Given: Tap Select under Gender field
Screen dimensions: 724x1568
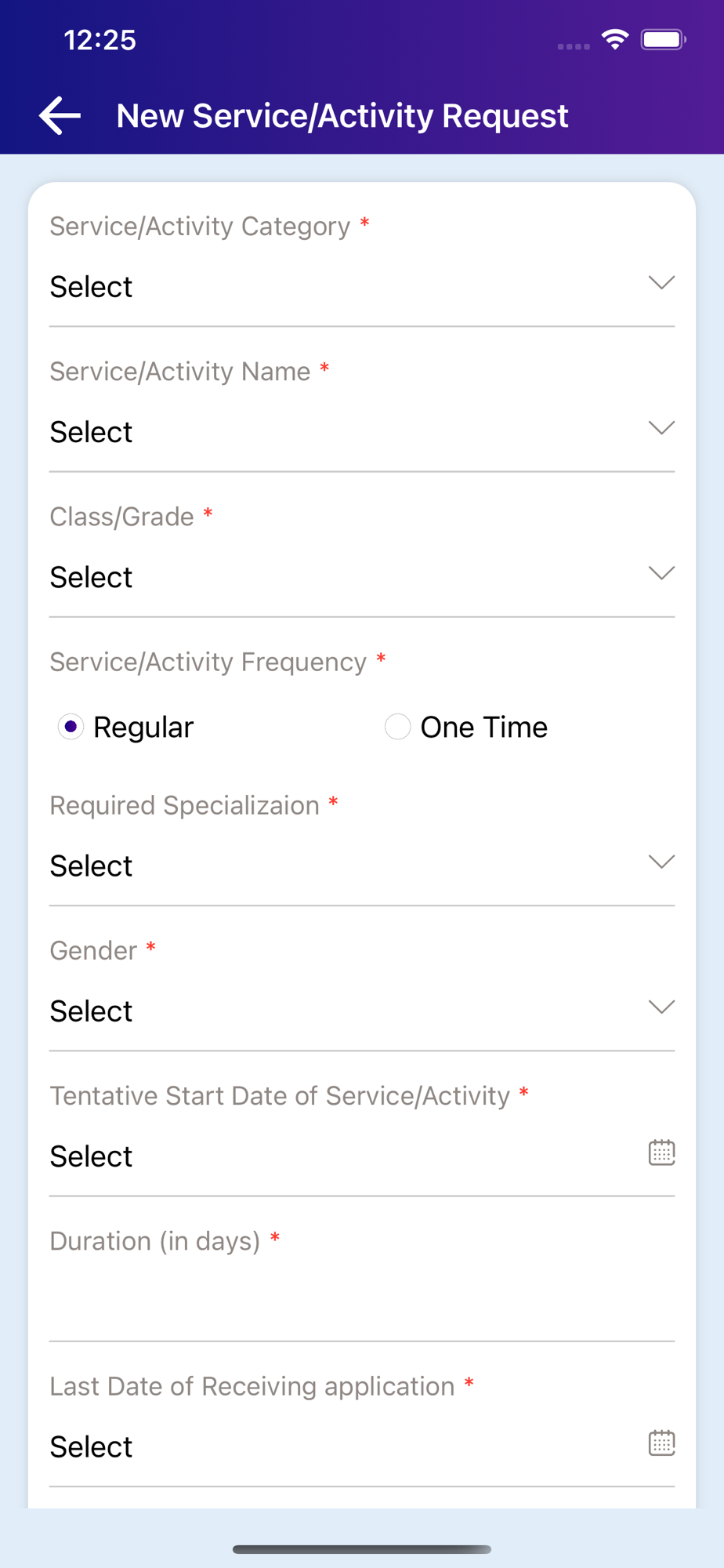Looking at the screenshot, I should pos(92,1011).
